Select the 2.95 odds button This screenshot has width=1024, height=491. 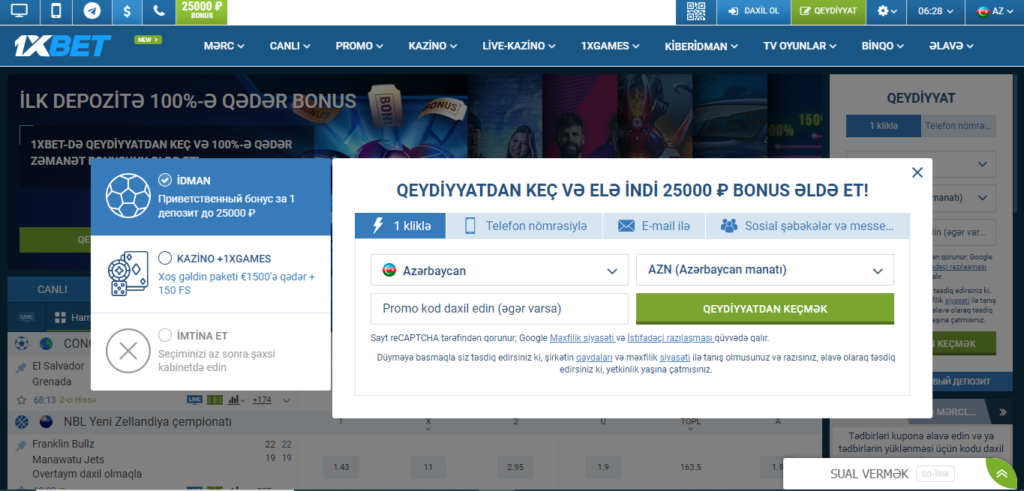click(x=516, y=467)
